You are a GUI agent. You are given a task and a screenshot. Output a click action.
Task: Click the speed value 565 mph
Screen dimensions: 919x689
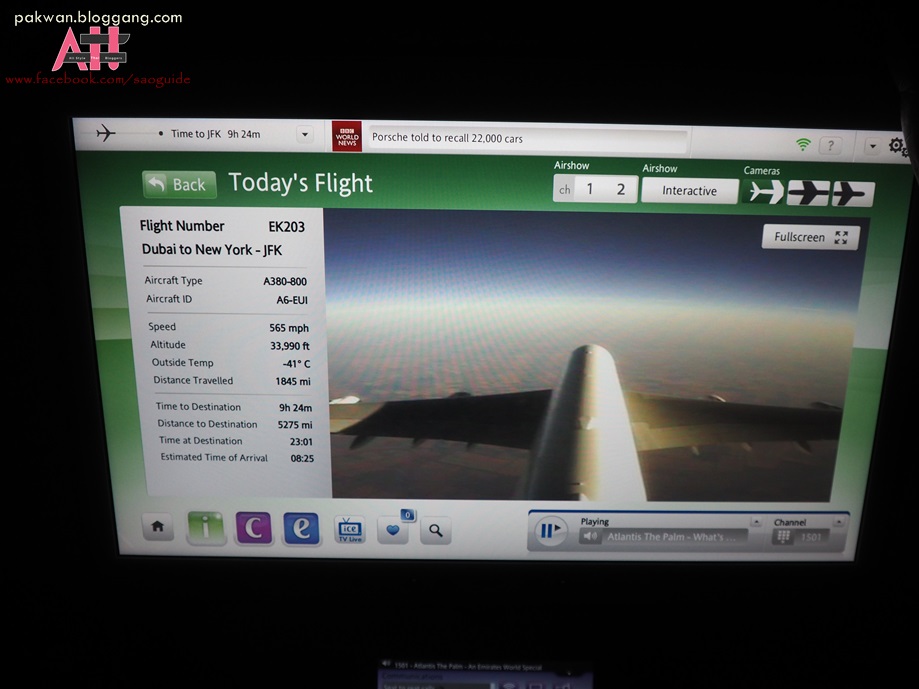pyautogui.click(x=289, y=328)
